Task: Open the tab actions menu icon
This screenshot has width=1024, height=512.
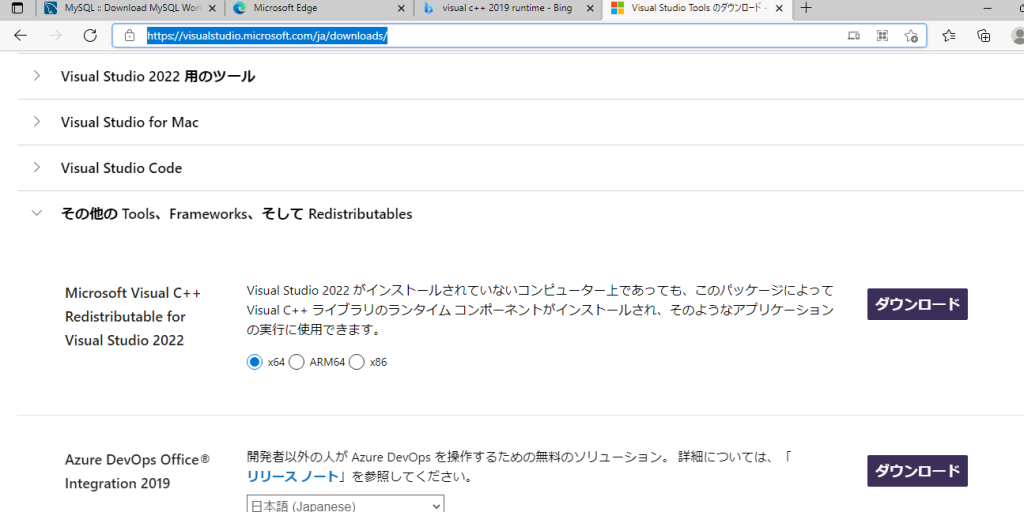Action: tap(18, 8)
